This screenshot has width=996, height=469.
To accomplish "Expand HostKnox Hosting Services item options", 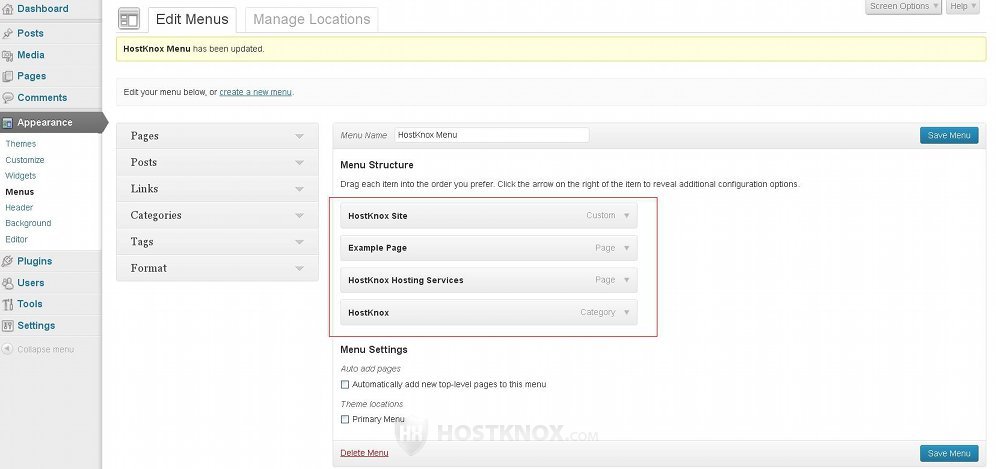I will pyautogui.click(x=626, y=280).
